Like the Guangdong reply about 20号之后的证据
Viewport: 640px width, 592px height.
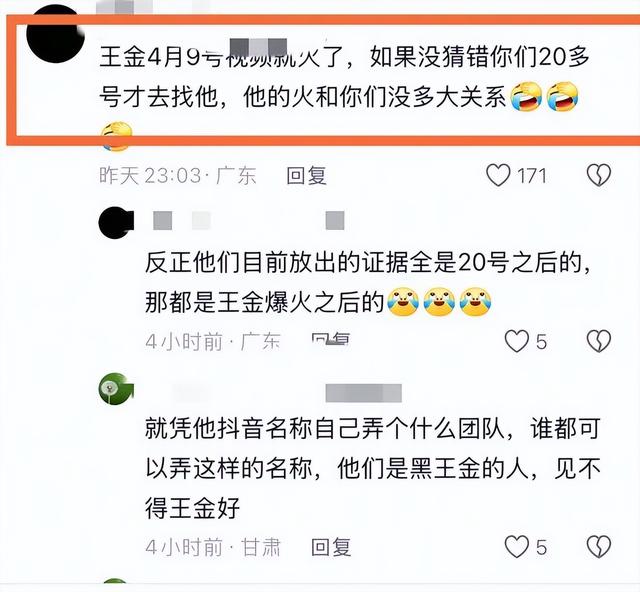coord(516,341)
